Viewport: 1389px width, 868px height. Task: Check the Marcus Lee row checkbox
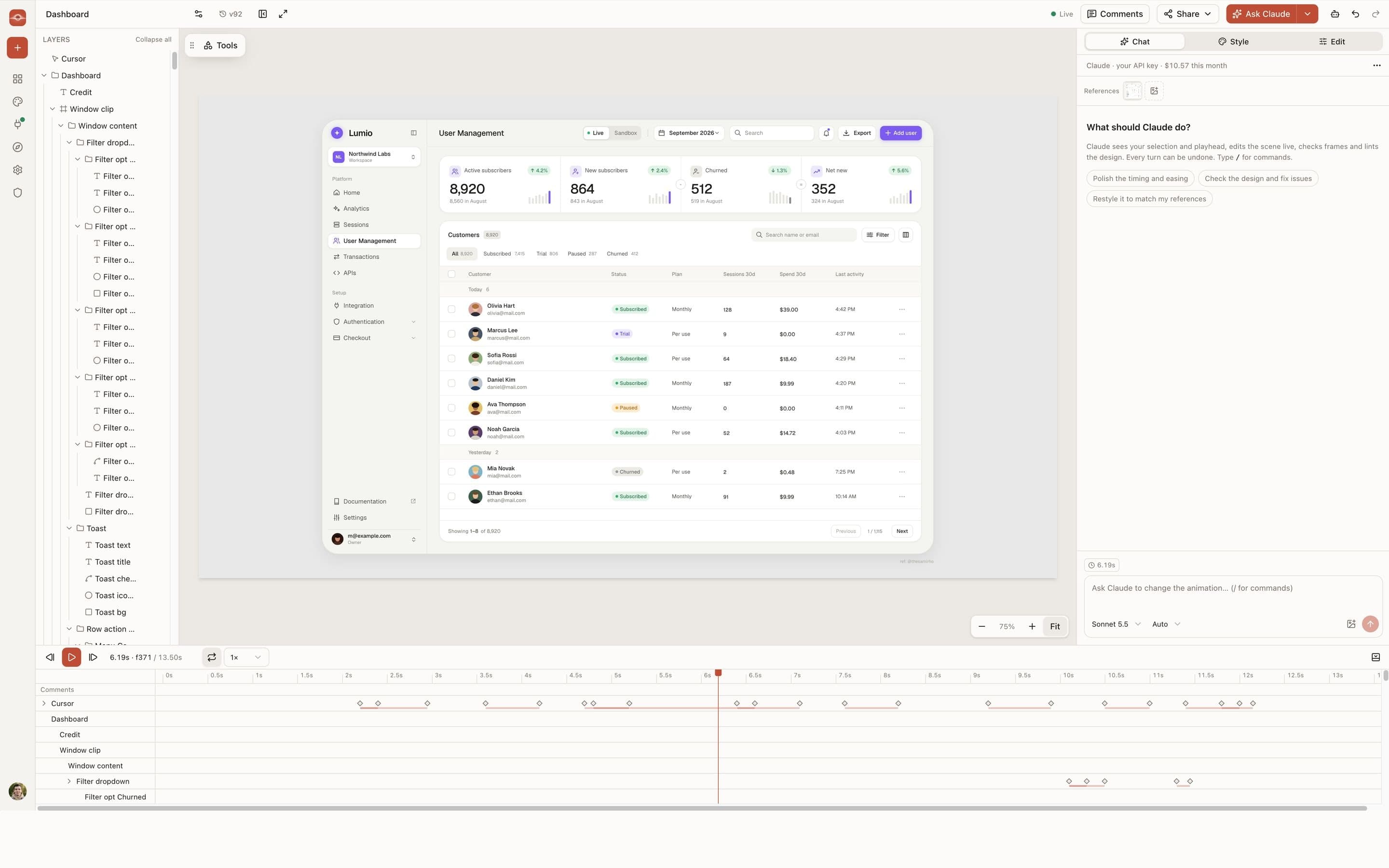pyautogui.click(x=451, y=334)
